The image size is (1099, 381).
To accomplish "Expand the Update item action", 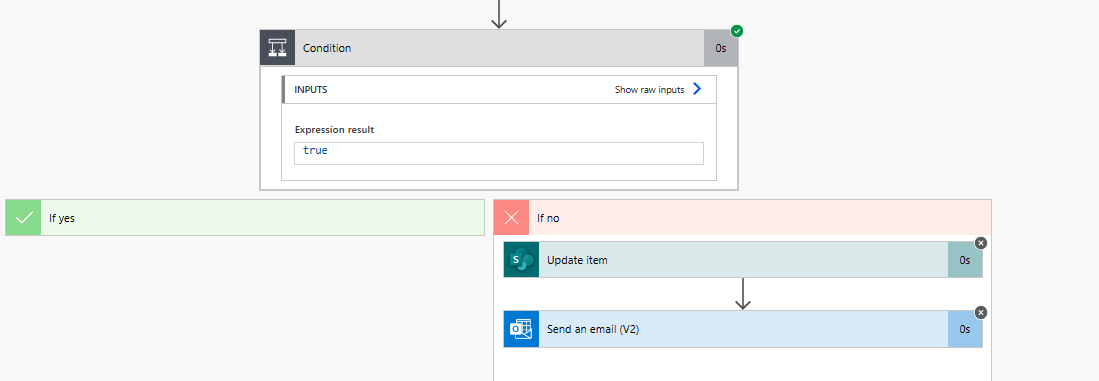I will (743, 260).
